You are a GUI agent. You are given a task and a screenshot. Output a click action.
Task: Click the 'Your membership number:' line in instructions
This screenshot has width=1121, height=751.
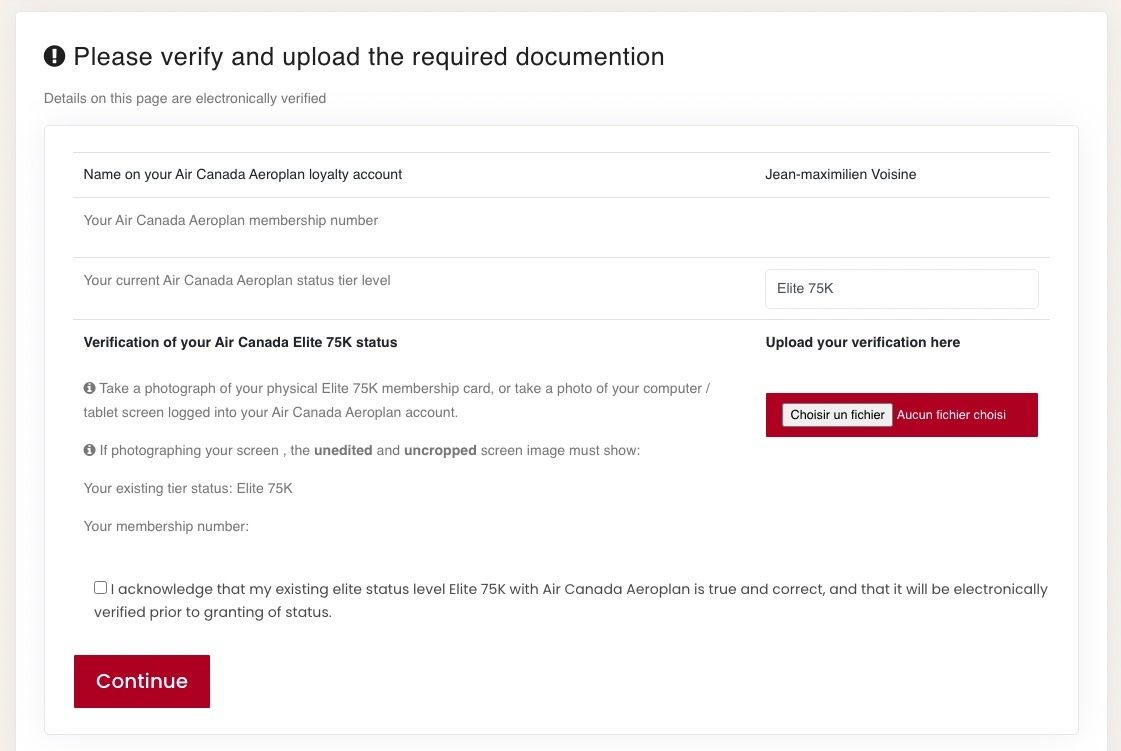tap(166, 527)
